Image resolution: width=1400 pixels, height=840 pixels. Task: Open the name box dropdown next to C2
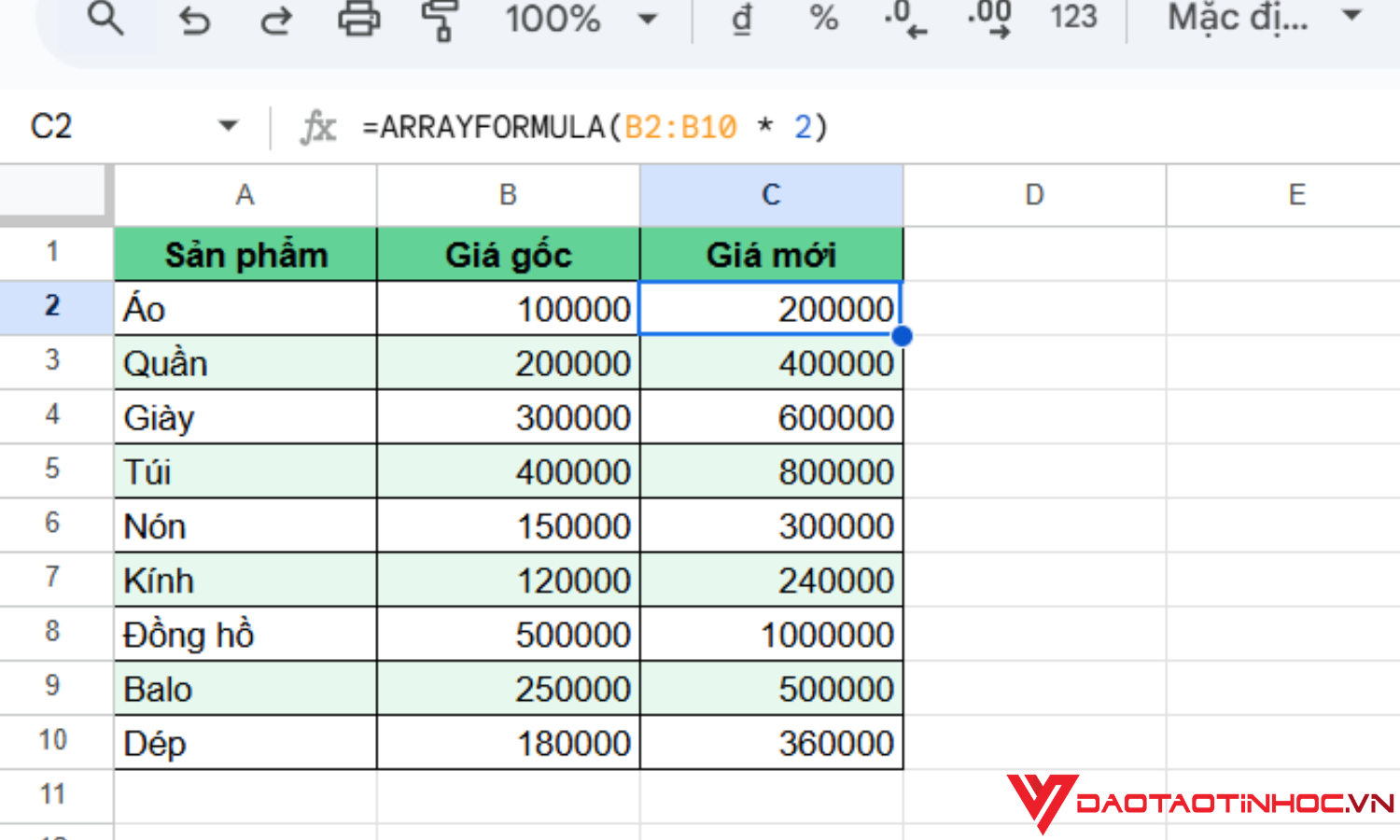click(x=227, y=124)
